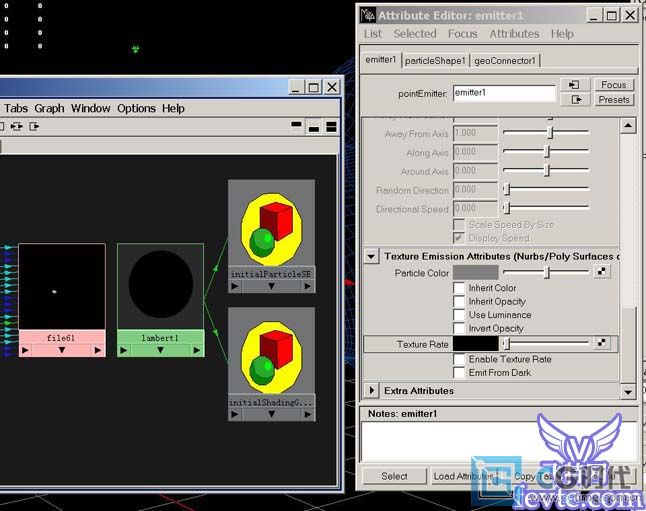The height and width of the screenshot is (511, 646).
Task: Click the Texture Rate slider handle
Action: pyautogui.click(x=507, y=343)
